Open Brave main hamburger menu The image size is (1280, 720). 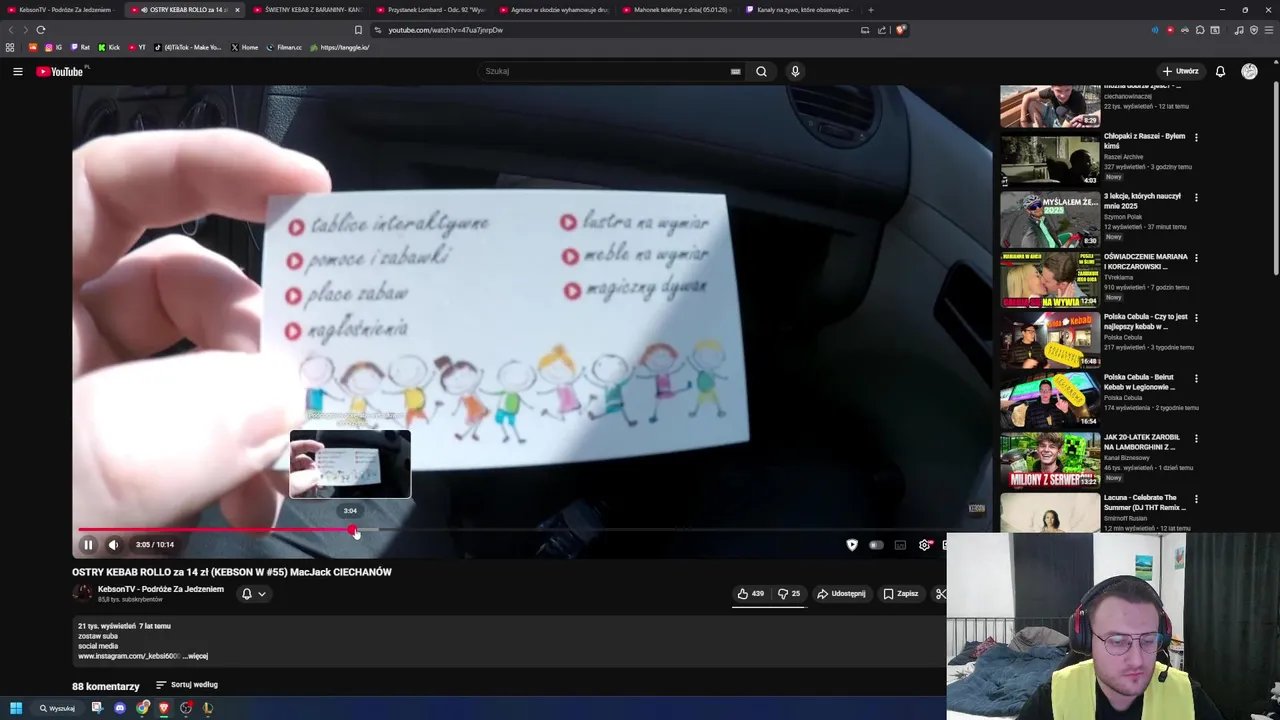click(1268, 30)
